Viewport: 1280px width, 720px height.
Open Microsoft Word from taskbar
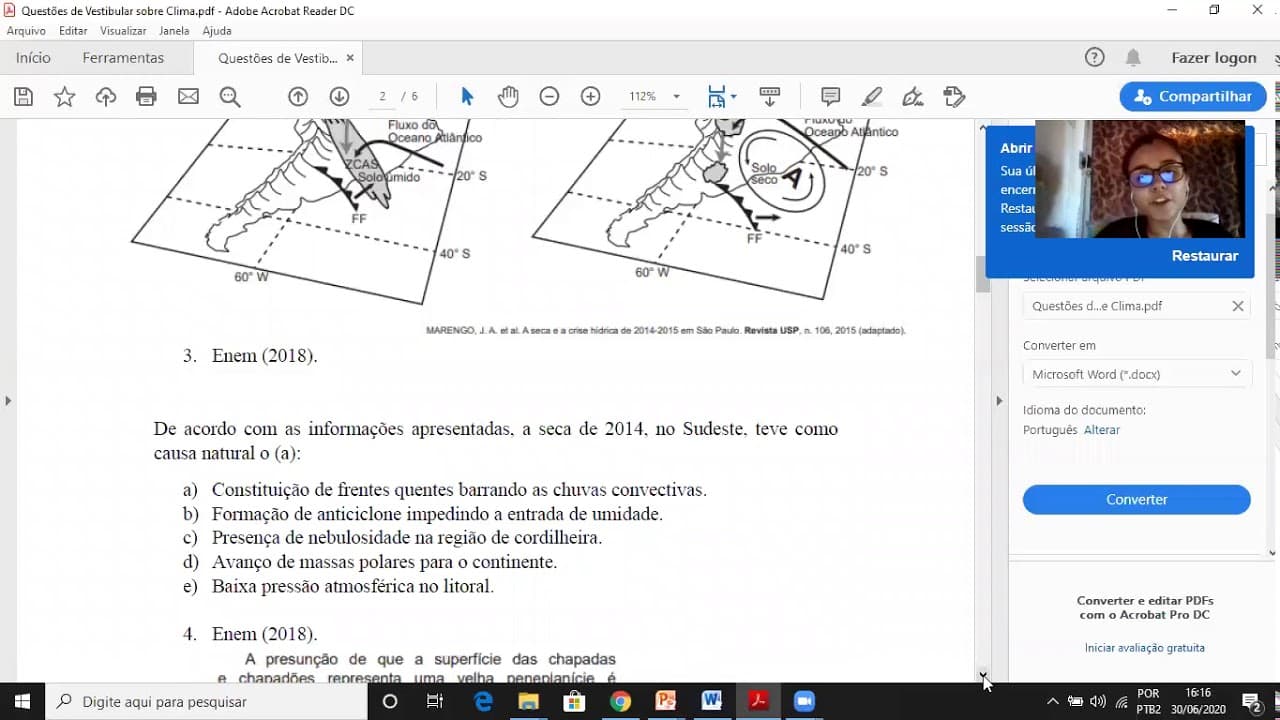[712, 702]
